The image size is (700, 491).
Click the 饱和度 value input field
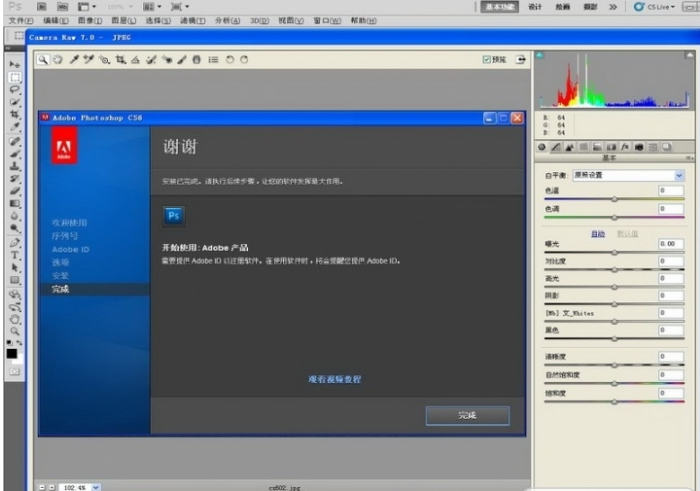[671, 393]
